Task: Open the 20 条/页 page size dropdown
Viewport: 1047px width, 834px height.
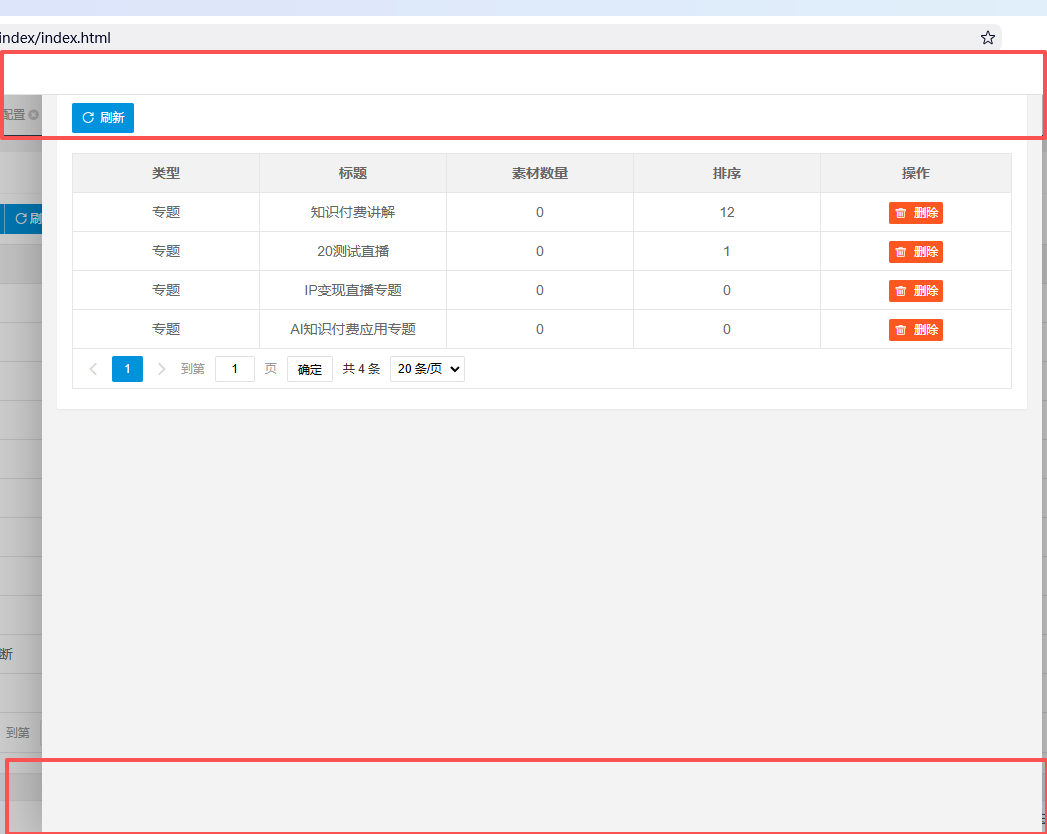Action: [x=427, y=369]
